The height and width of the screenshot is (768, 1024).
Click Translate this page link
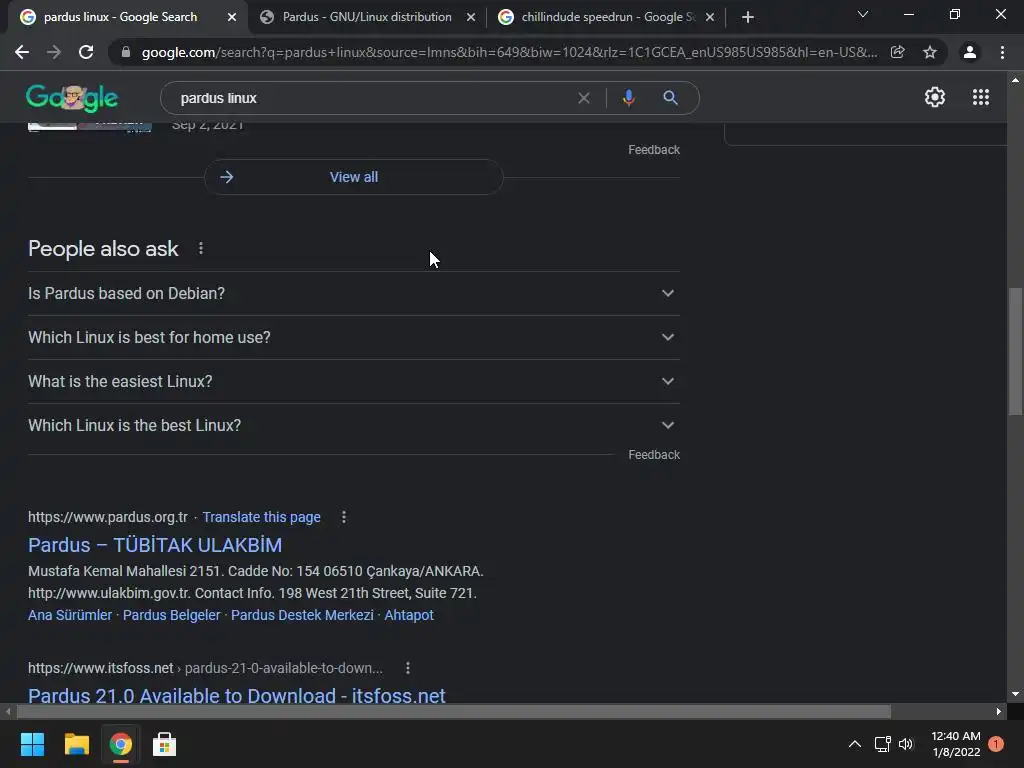(261, 517)
